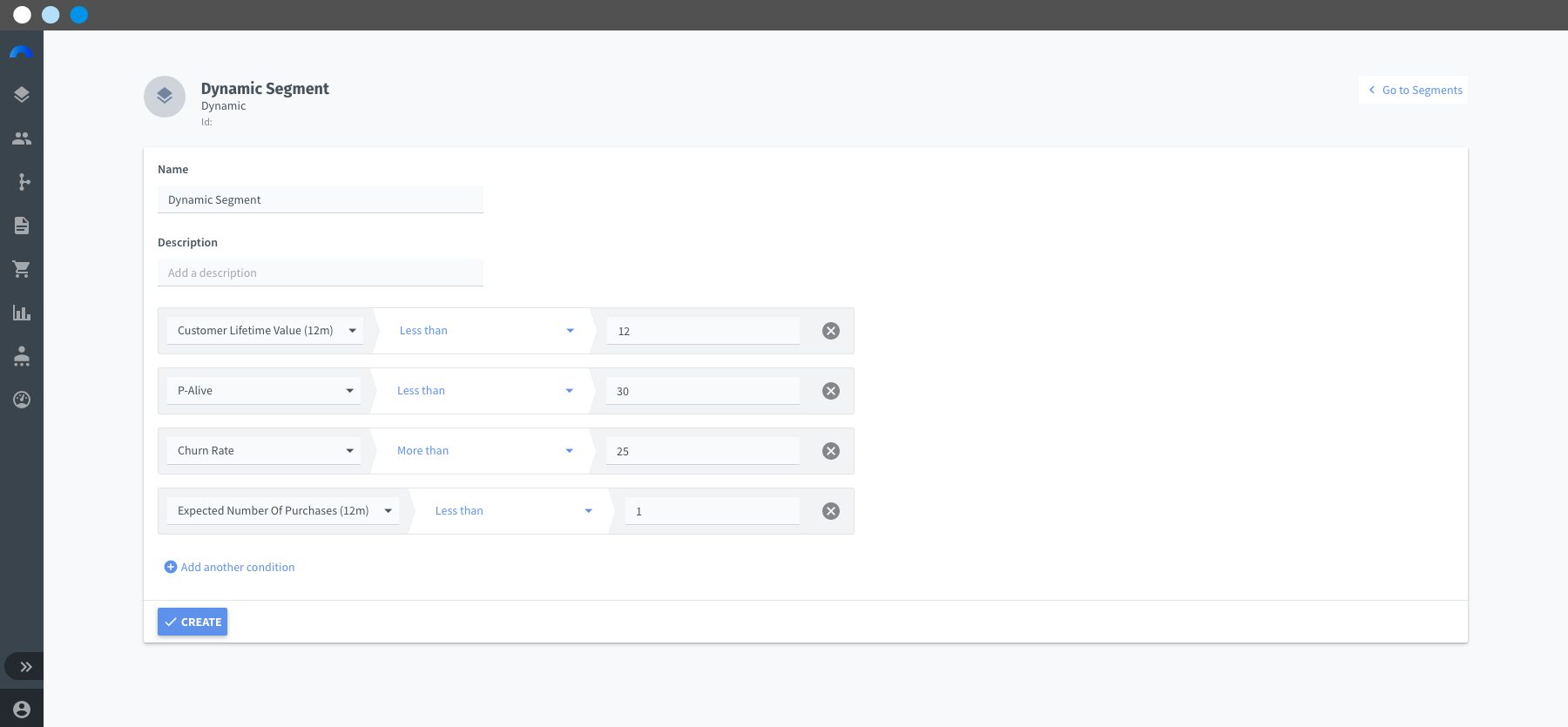Open Less than operator for Expected Purchases
Screen dimensions: 1568x727
[513, 511]
